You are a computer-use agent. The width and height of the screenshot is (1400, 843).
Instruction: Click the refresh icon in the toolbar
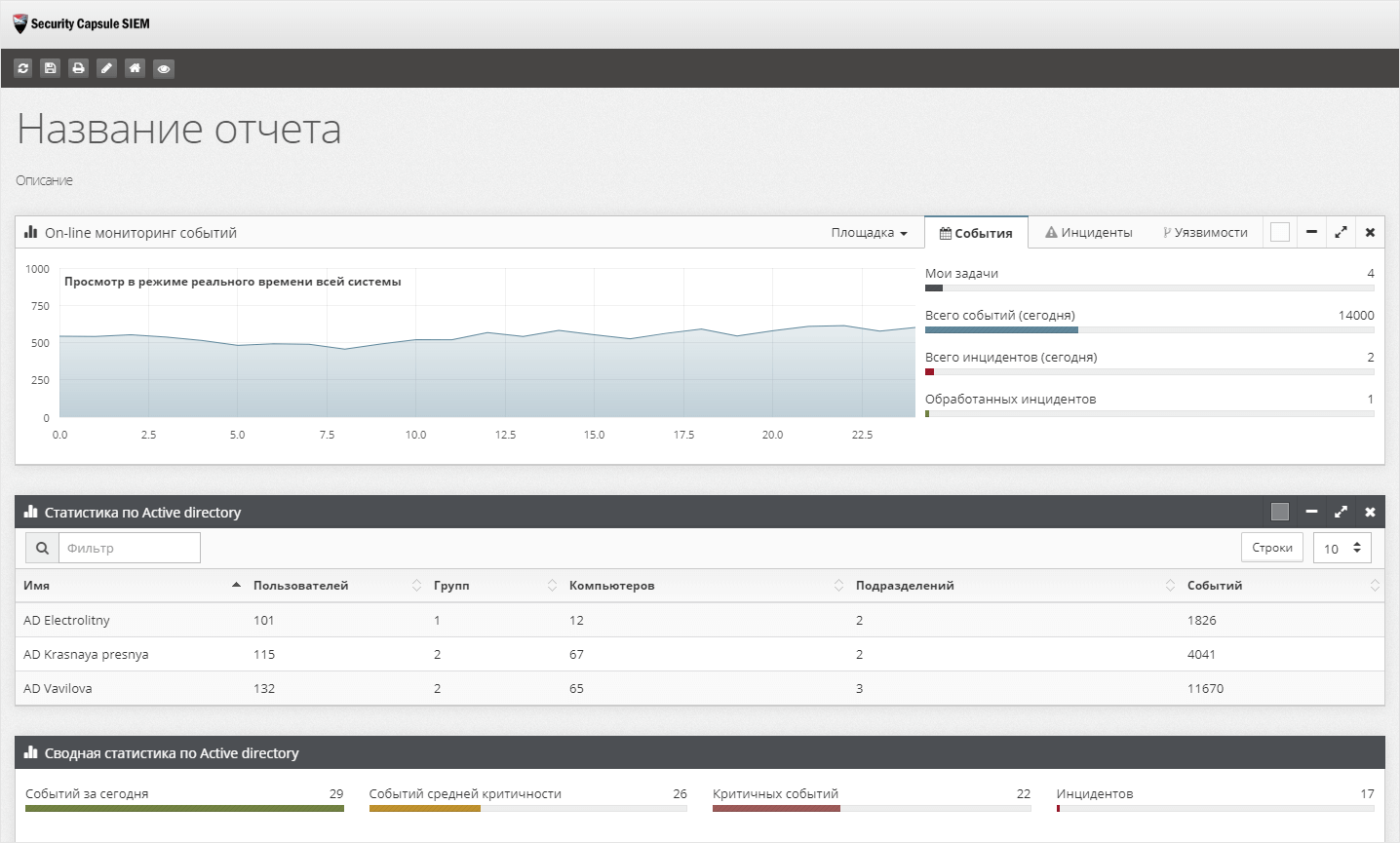pos(23,68)
